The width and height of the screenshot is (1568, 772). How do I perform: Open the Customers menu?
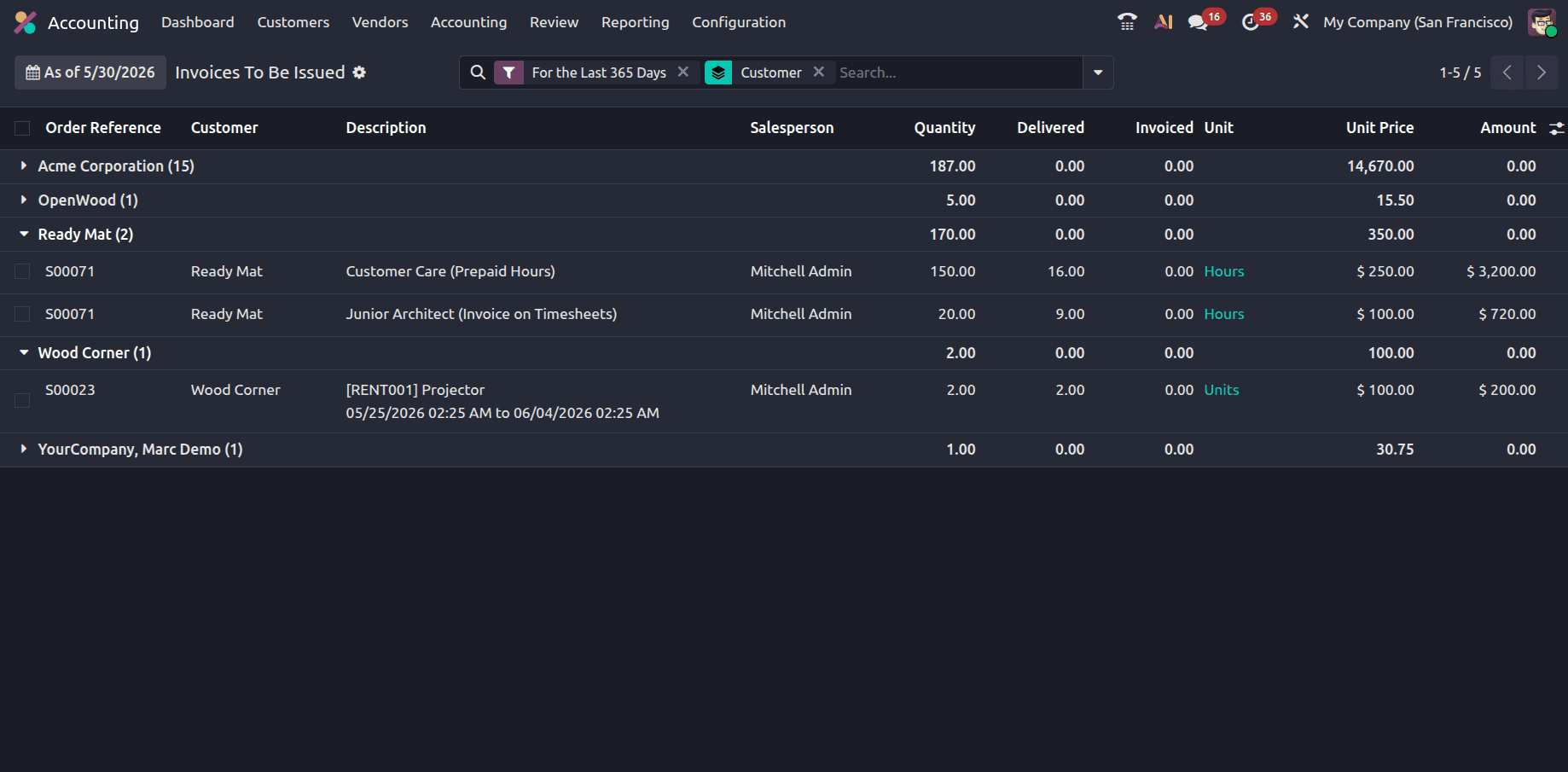293,22
